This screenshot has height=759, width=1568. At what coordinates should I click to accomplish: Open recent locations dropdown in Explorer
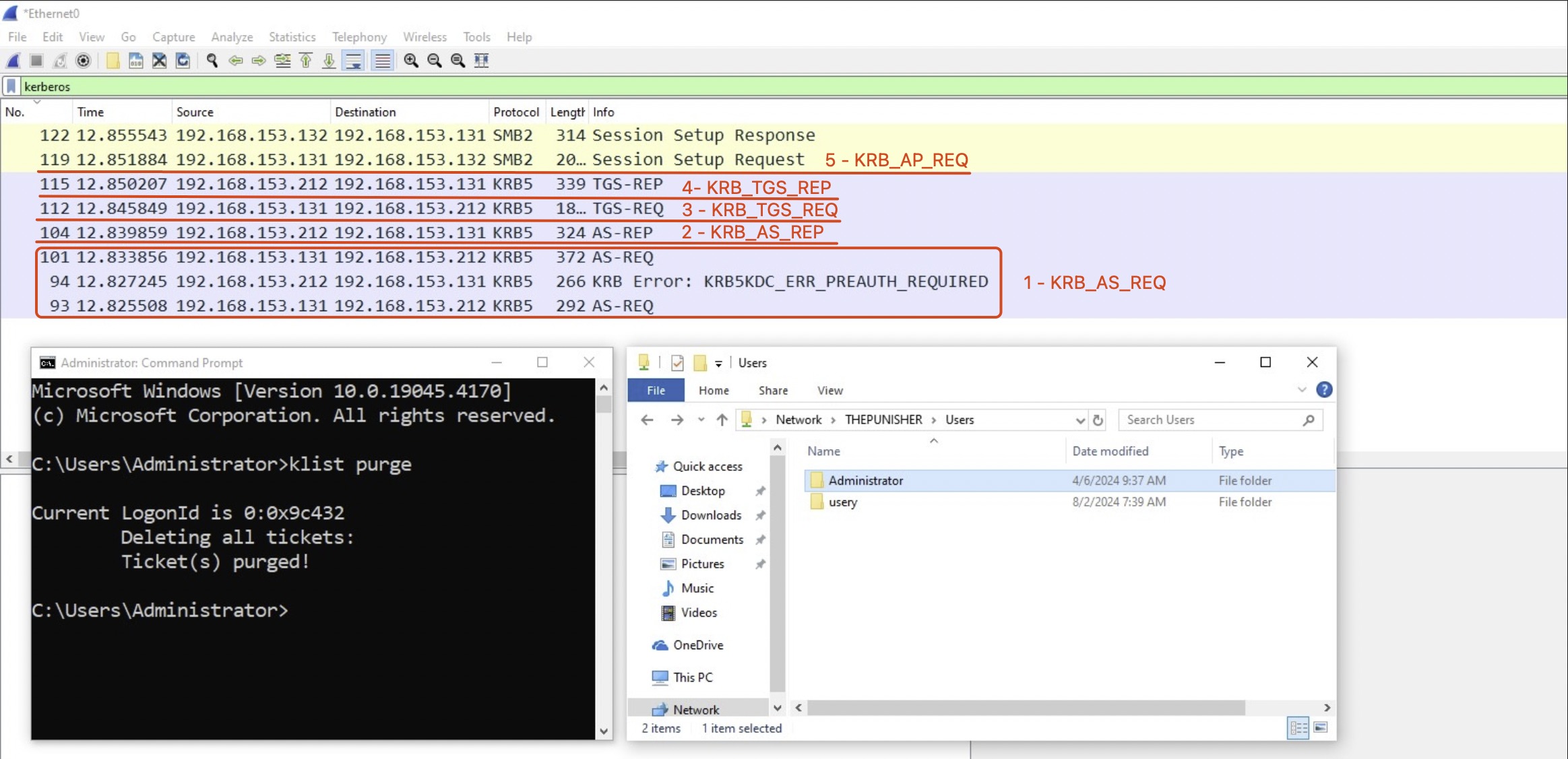coord(701,420)
